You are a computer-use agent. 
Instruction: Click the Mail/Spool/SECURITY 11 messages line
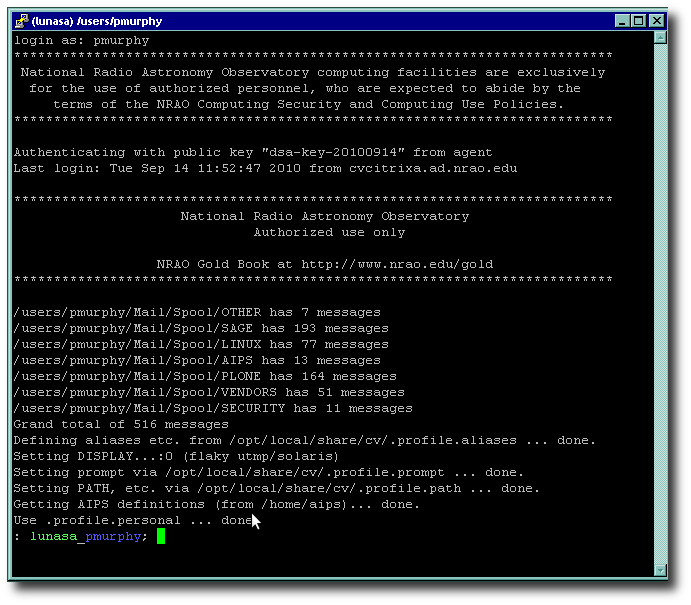pyautogui.click(x=213, y=408)
